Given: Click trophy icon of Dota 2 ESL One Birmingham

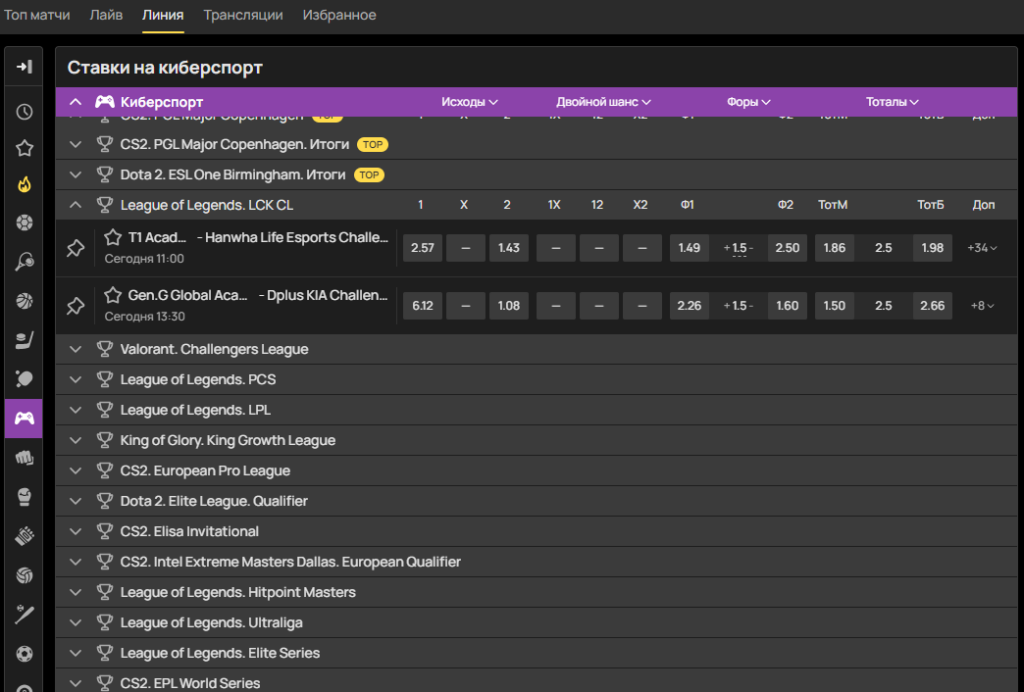Looking at the screenshot, I should point(104,175).
